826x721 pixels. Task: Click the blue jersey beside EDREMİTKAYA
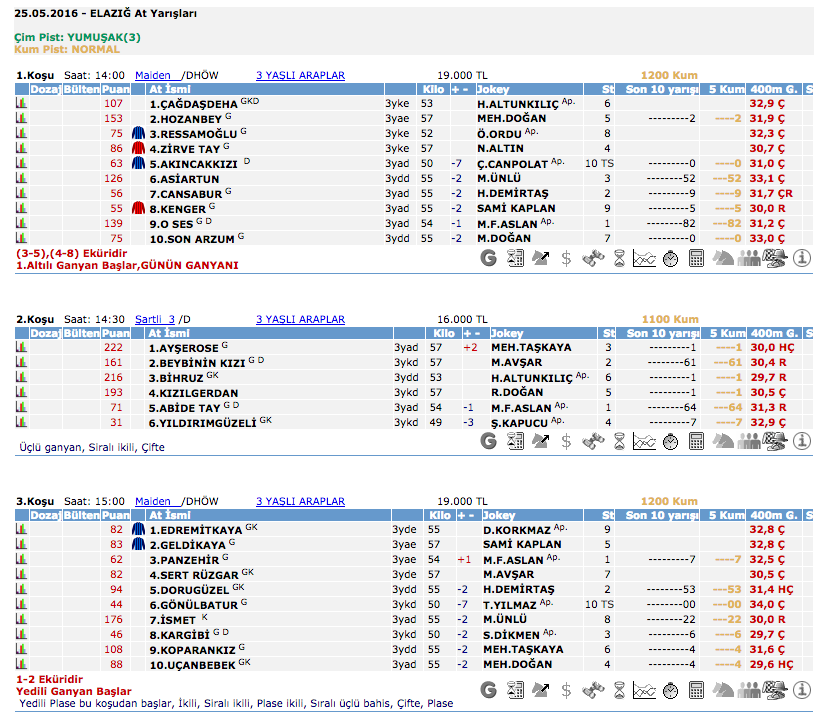(139, 529)
